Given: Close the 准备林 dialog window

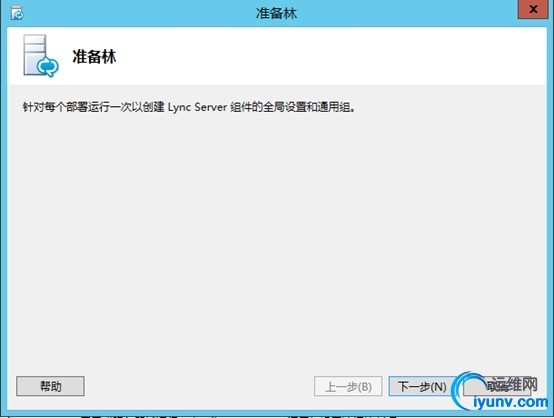Looking at the screenshot, I should (533, 9).
